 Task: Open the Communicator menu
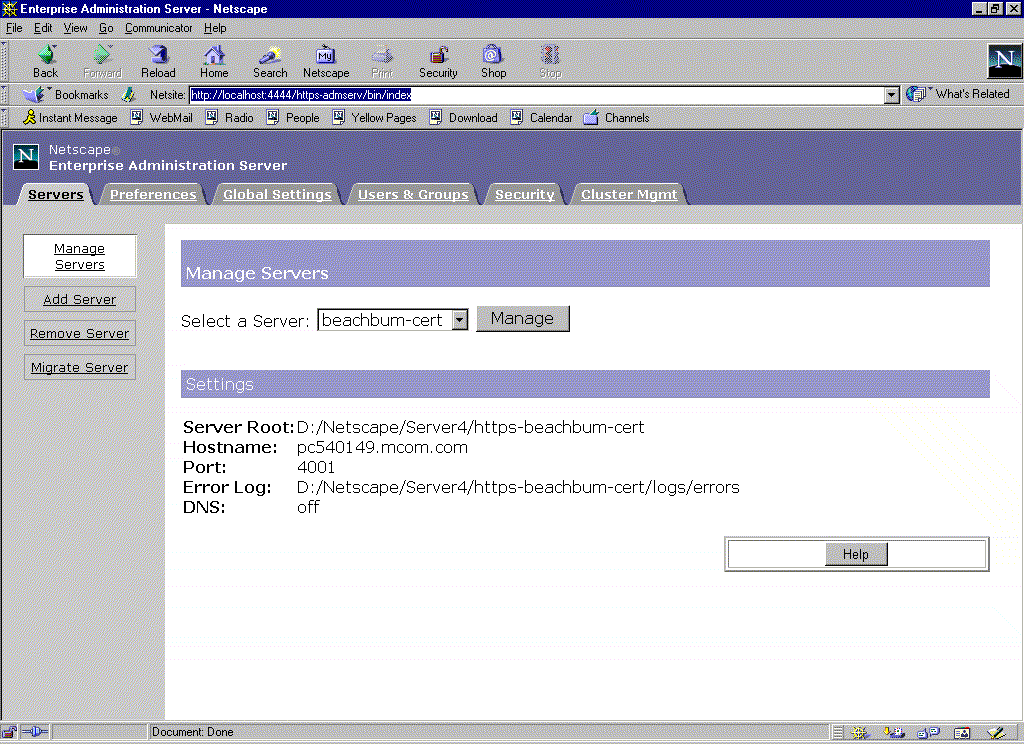coord(159,28)
